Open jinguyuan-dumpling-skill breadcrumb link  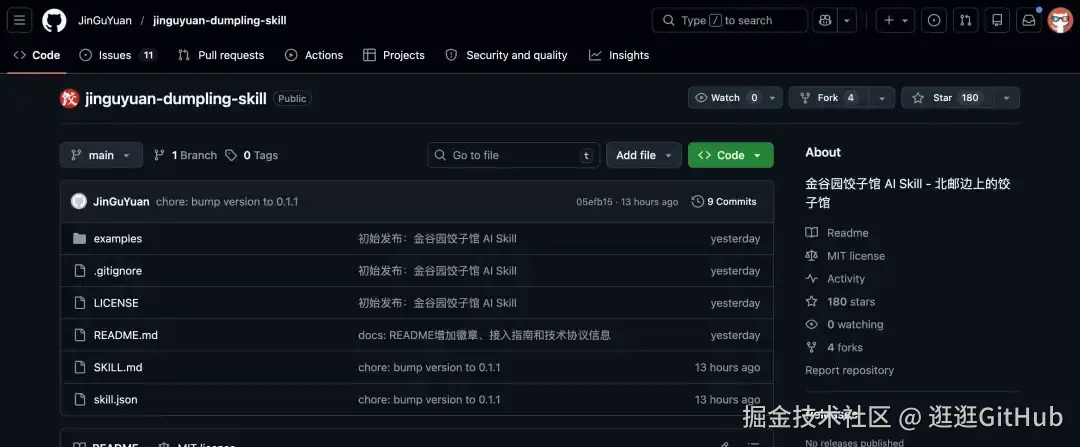(220, 21)
